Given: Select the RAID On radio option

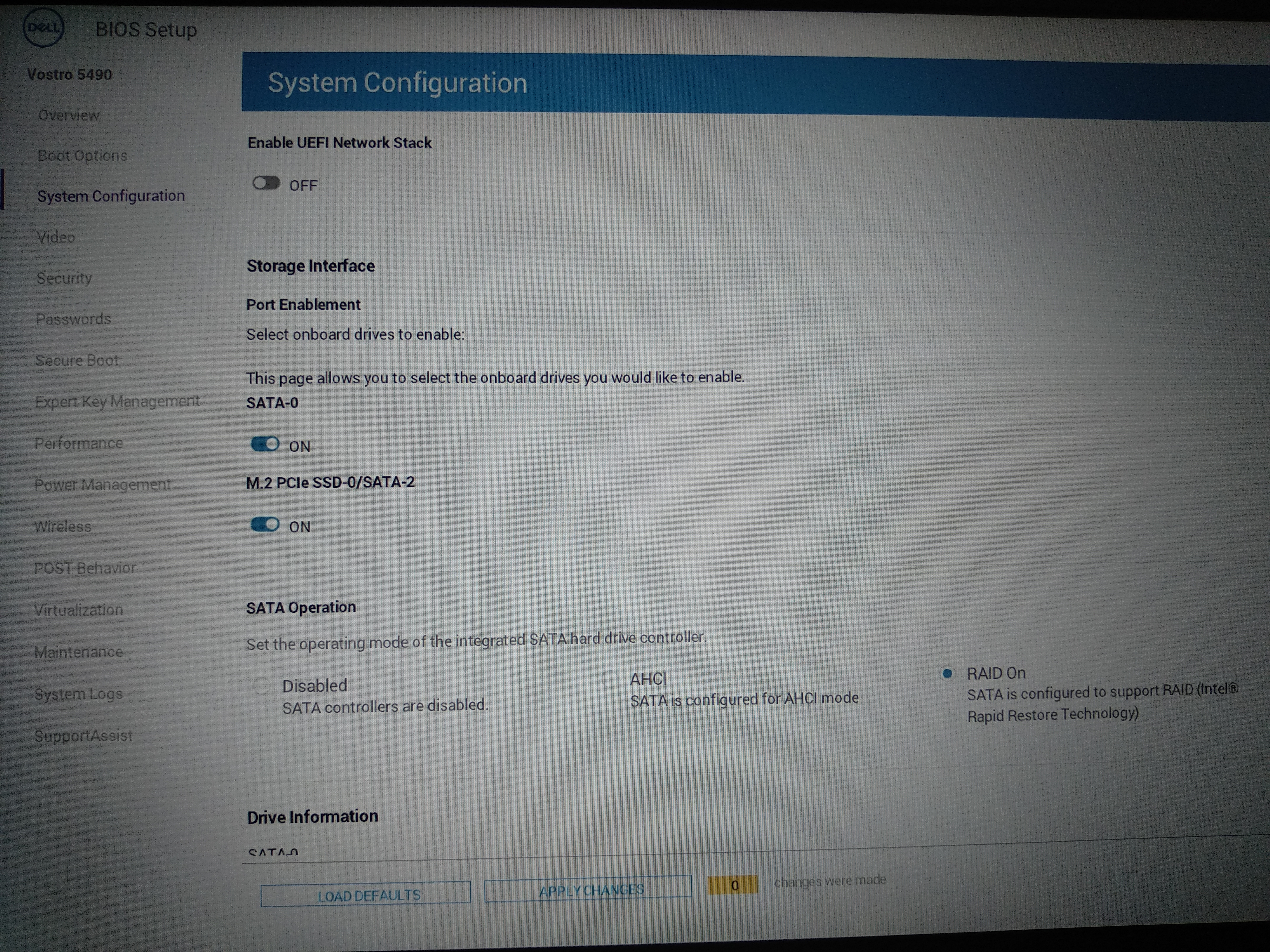Looking at the screenshot, I should [x=947, y=673].
